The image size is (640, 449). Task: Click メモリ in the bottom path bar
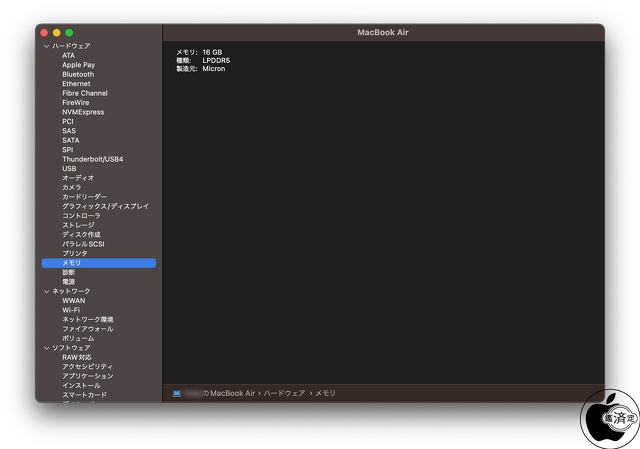(326, 394)
